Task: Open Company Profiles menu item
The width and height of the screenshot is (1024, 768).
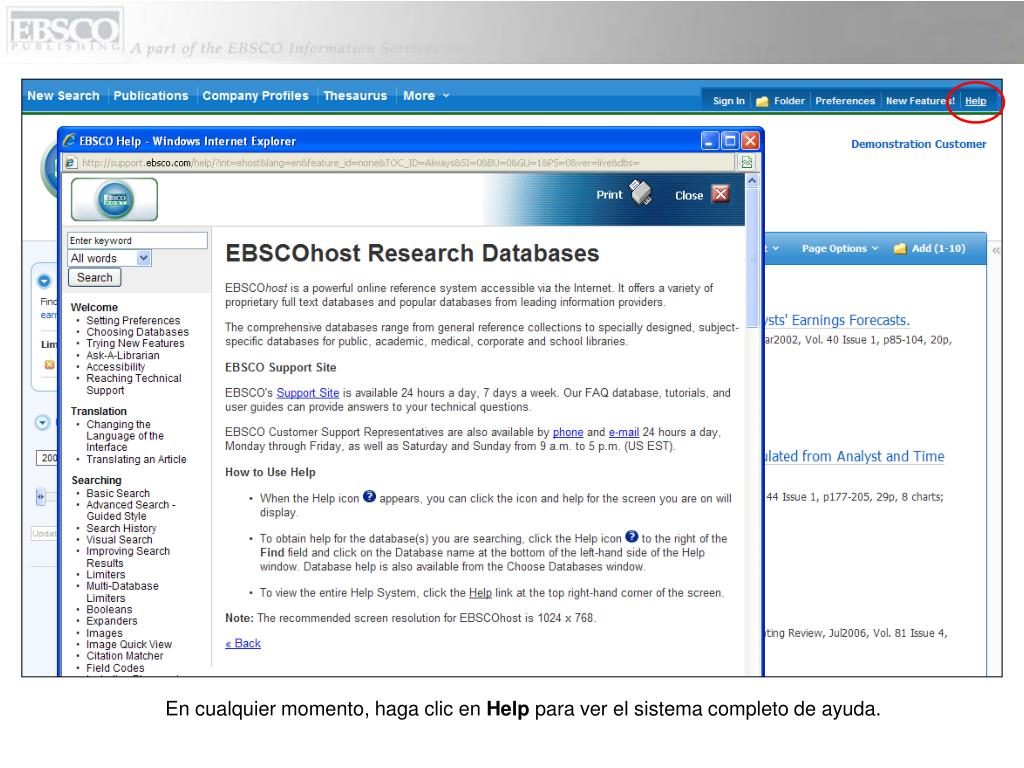Action: (x=255, y=95)
